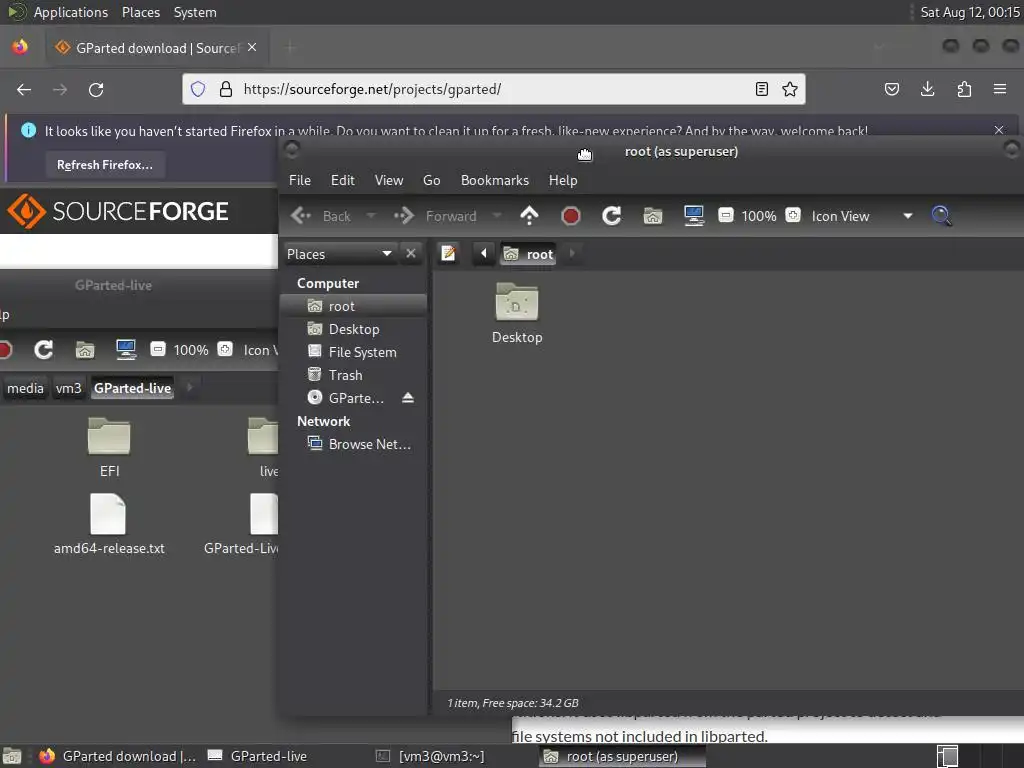The width and height of the screenshot is (1024, 768).
Task: Bookmark this page with the star icon
Action: pyautogui.click(x=790, y=89)
